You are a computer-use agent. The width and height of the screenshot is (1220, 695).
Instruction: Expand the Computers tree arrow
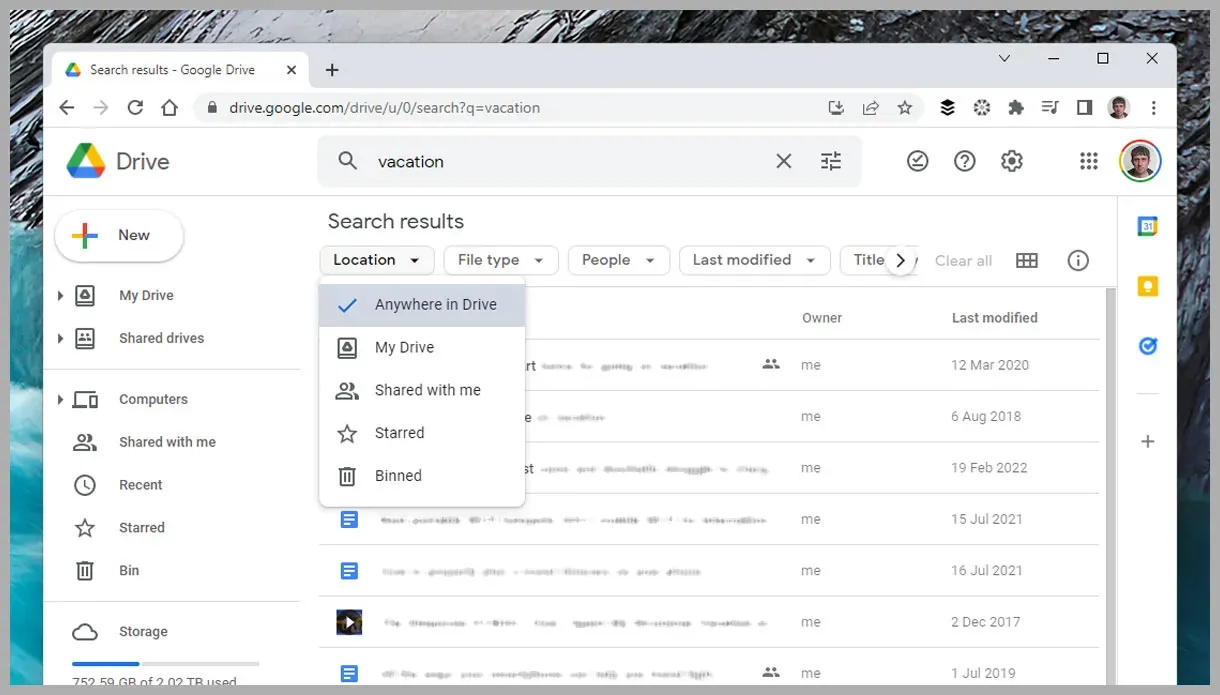pyautogui.click(x=60, y=399)
